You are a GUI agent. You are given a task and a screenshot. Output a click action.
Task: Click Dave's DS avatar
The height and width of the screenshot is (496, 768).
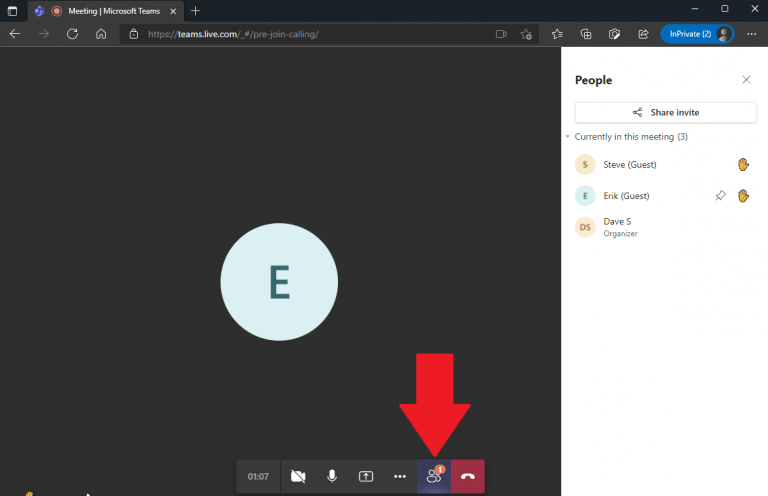pyautogui.click(x=585, y=227)
